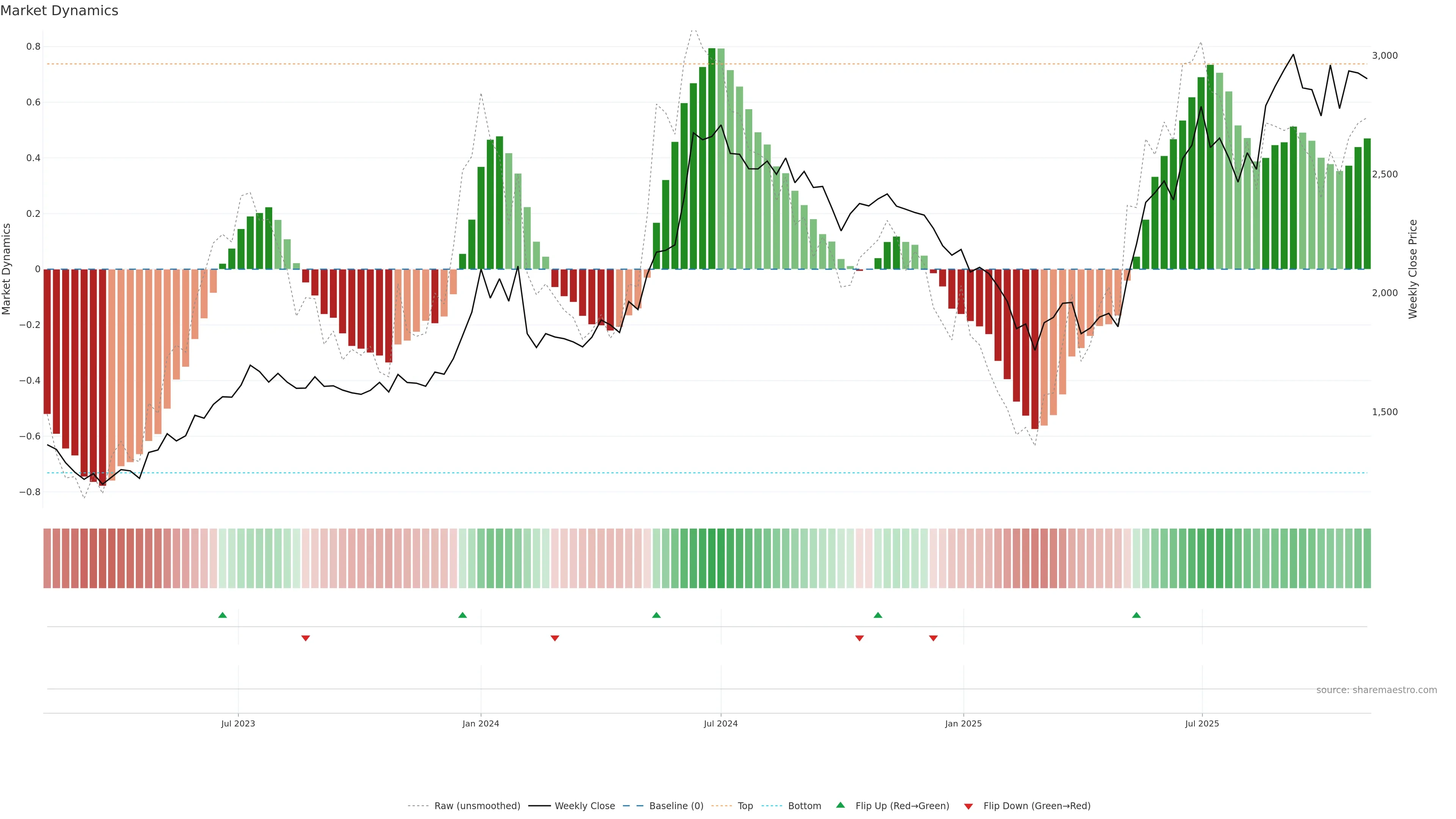The width and height of the screenshot is (1456, 819).
Task: Click the first green flip-up triangle marker
Action: point(222,615)
